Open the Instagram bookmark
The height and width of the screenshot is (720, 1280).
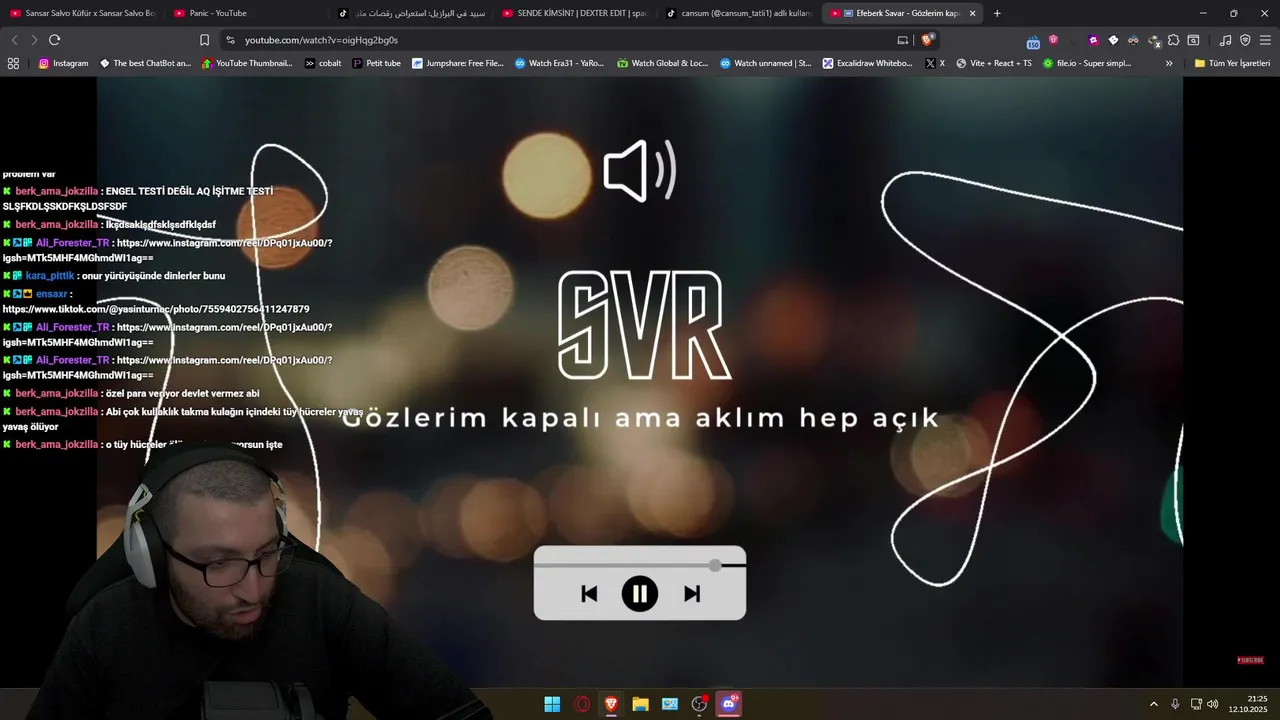[63, 63]
